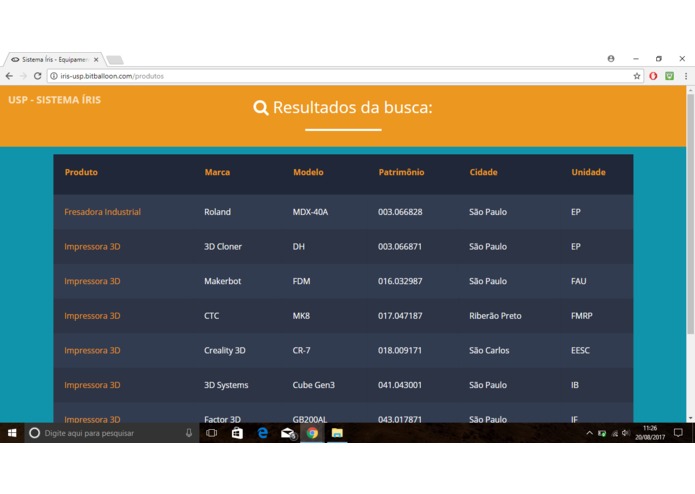Viewport: 695px width, 494px height.
Task: Click the volume speaker tray icon
Action: coord(626,433)
